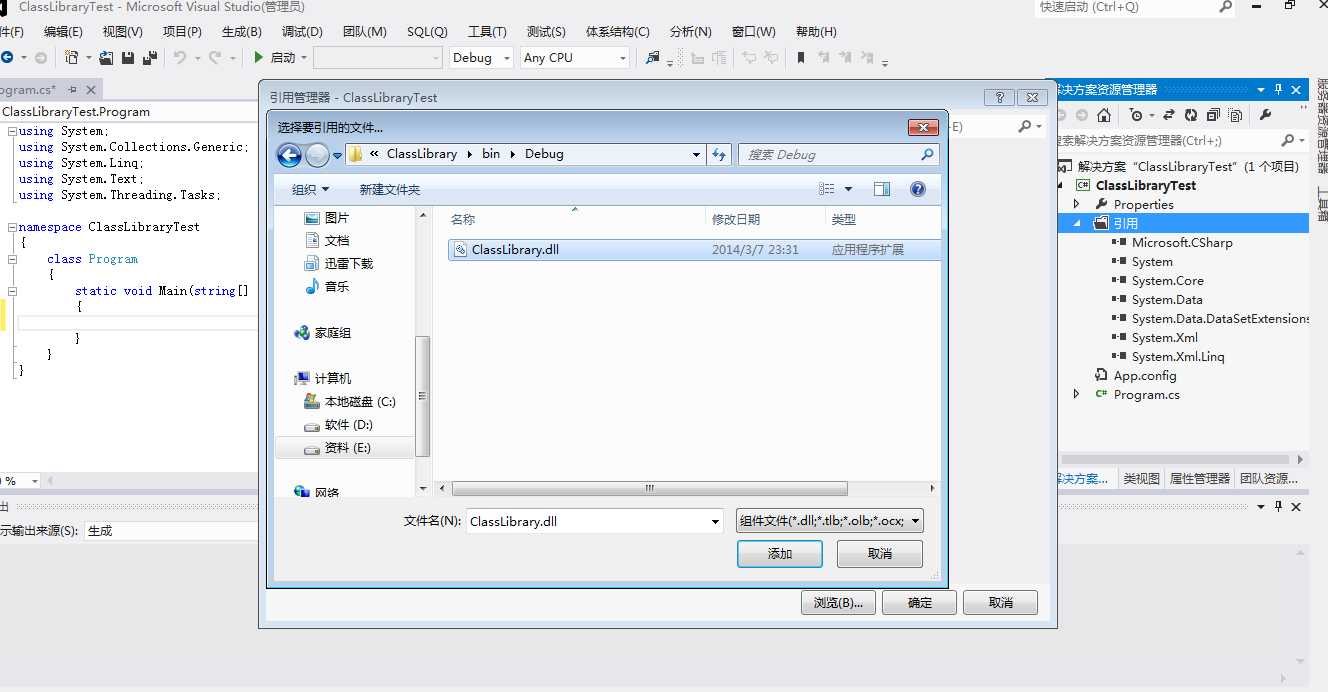This screenshot has width=1328, height=692.
Task: Click the 取消 button in file dialog
Action: tap(880, 554)
